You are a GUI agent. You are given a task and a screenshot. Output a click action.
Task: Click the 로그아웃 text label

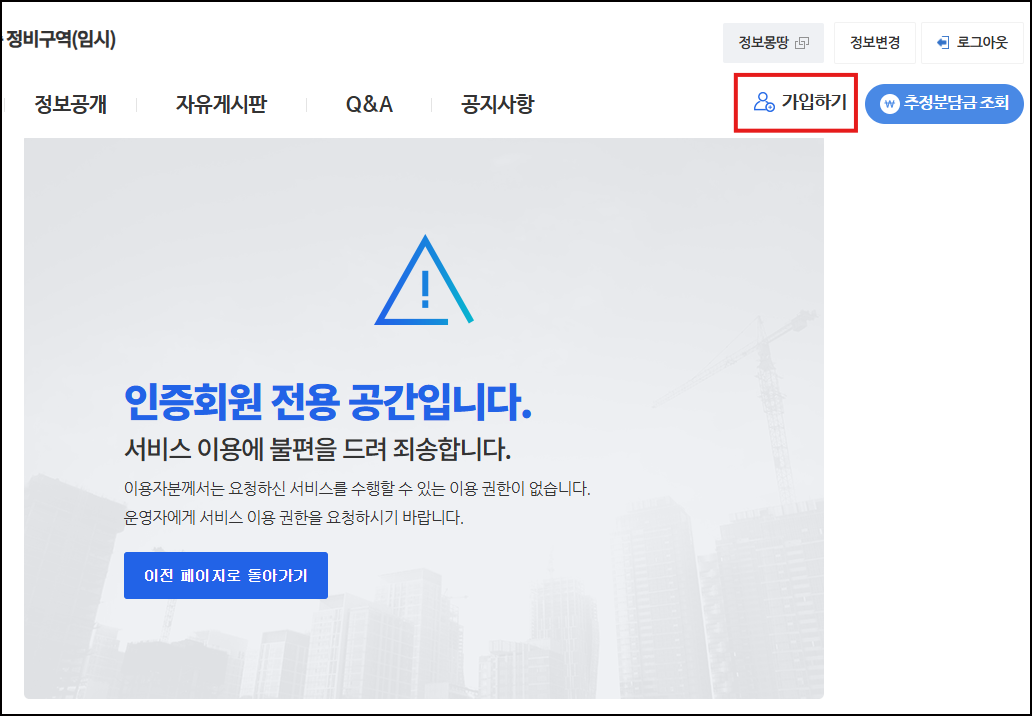coord(983,43)
